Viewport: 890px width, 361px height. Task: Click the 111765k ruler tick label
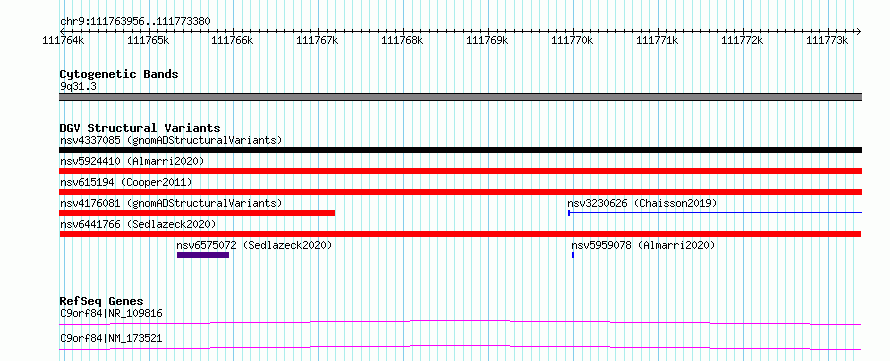pos(148,40)
